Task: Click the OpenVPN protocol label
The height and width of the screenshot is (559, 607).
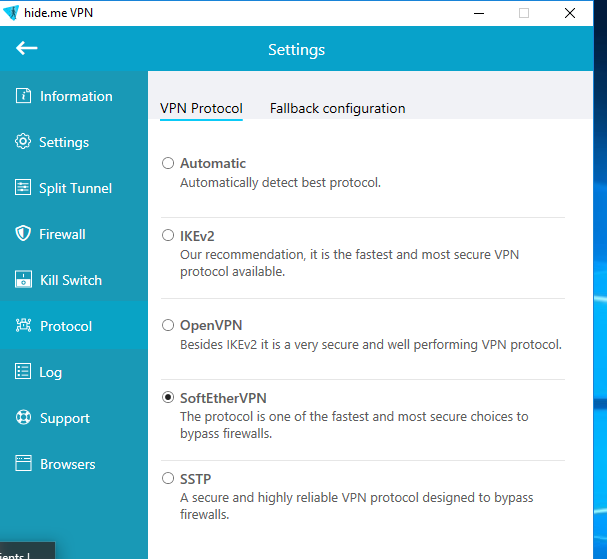Action: pyautogui.click(x=211, y=326)
